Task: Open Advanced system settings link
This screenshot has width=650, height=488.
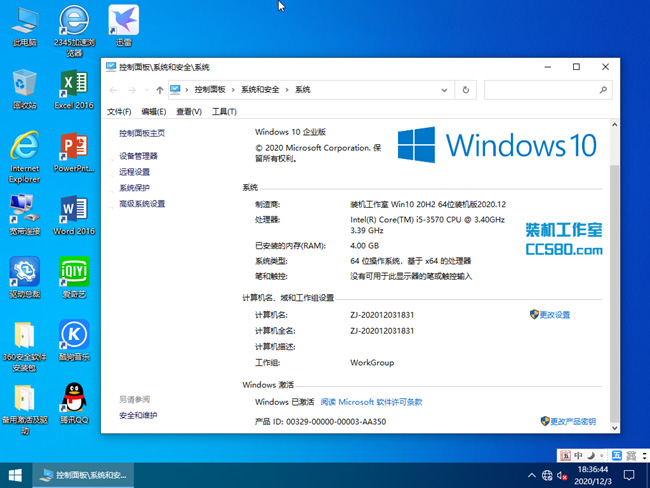Action: coord(142,204)
